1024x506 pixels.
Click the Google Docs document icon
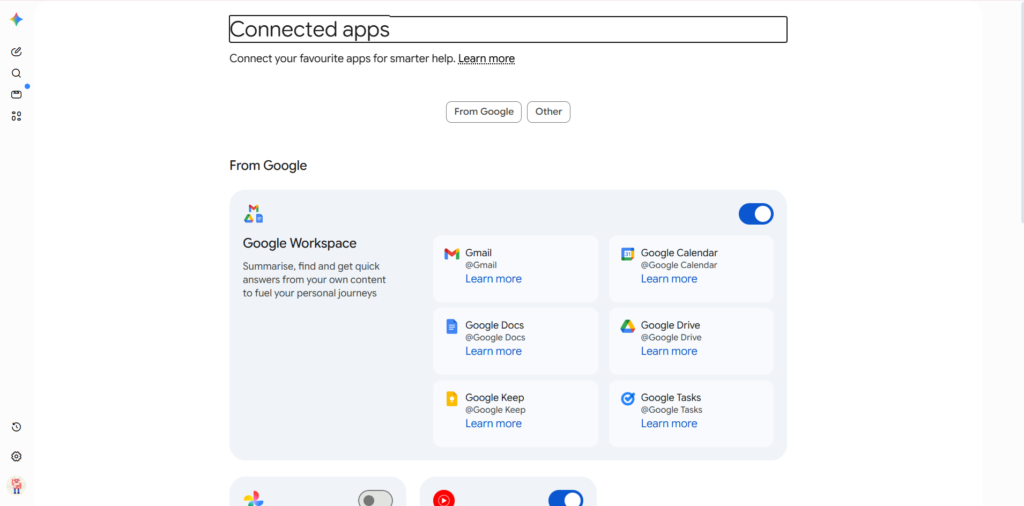tap(451, 326)
